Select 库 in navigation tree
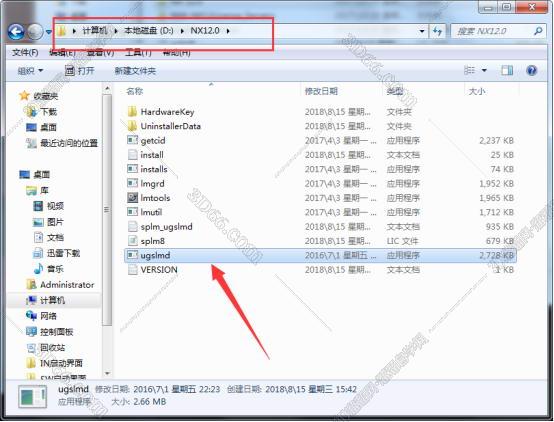This screenshot has height=422, width=554. [x=37, y=191]
